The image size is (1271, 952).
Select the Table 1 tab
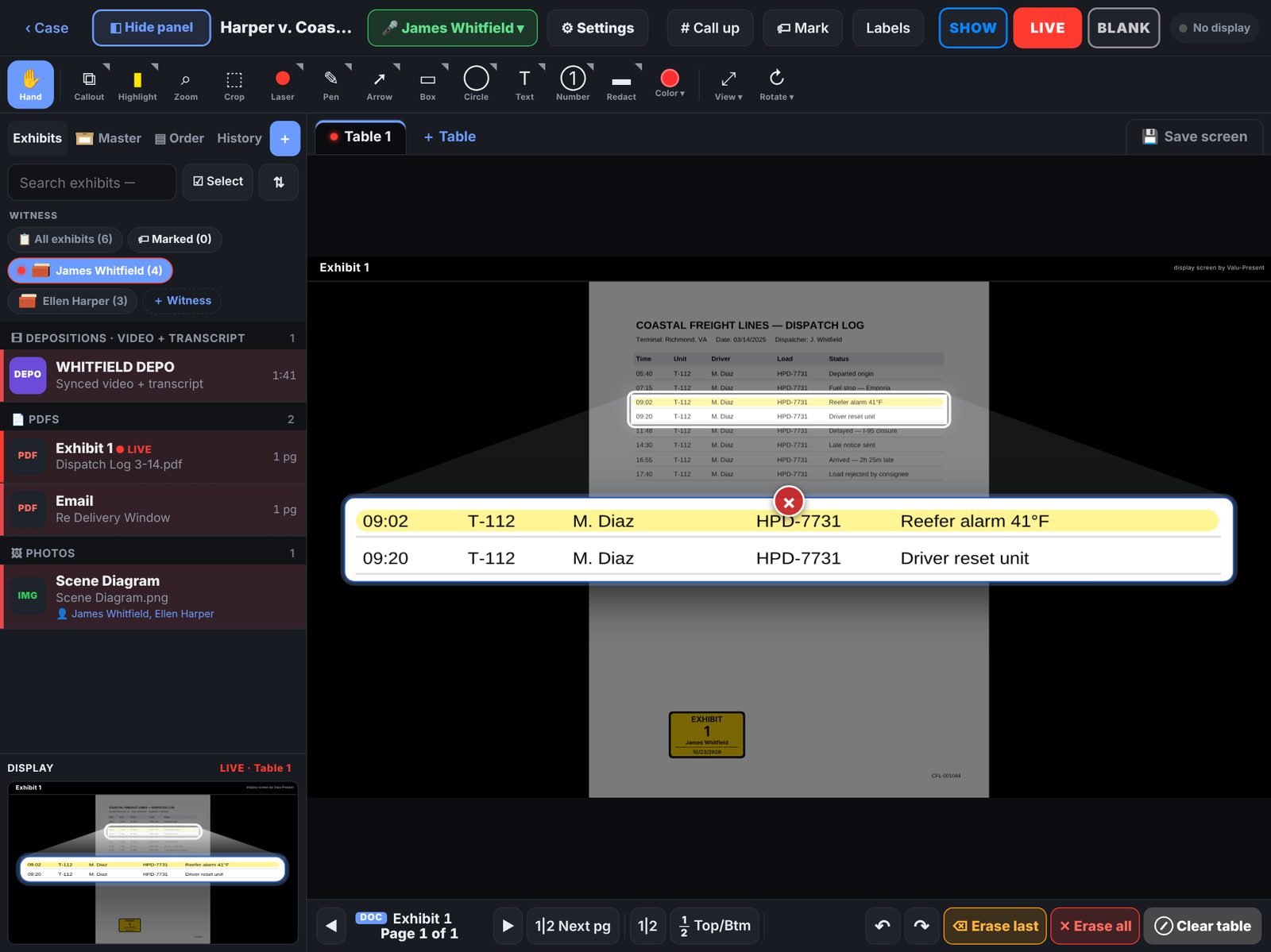361,137
